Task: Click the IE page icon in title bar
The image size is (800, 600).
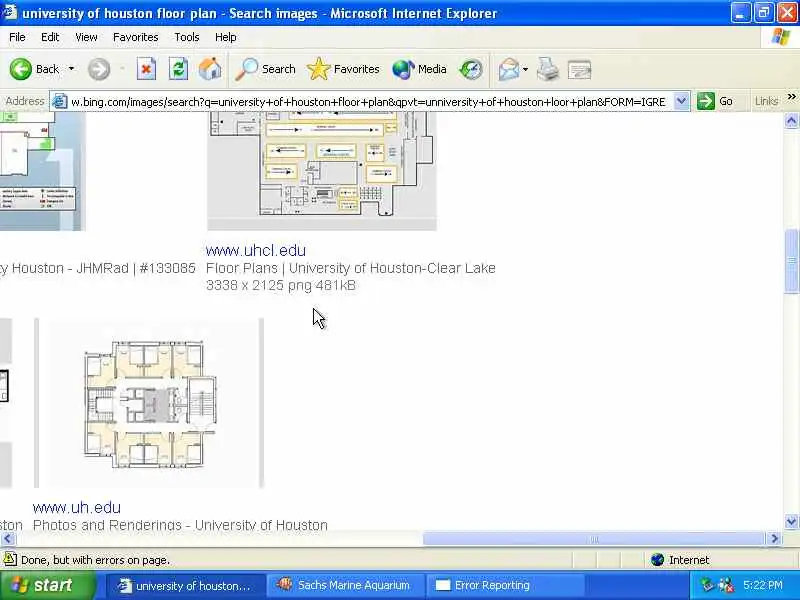Action: tap(9, 12)
